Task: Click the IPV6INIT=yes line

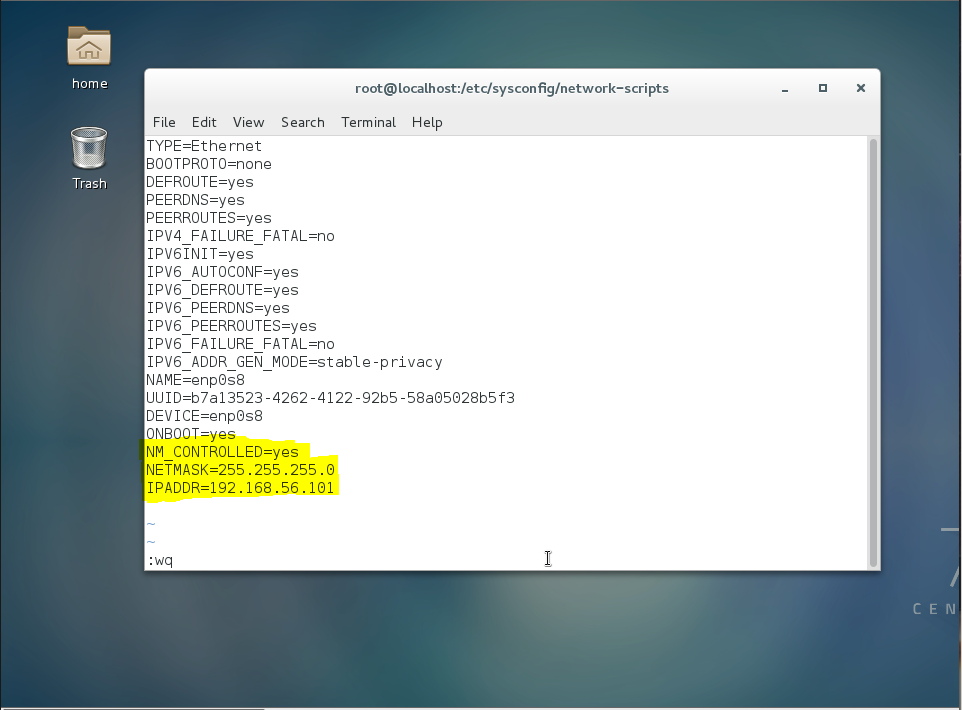Action: pyautogui.click(x=199, y=254)
